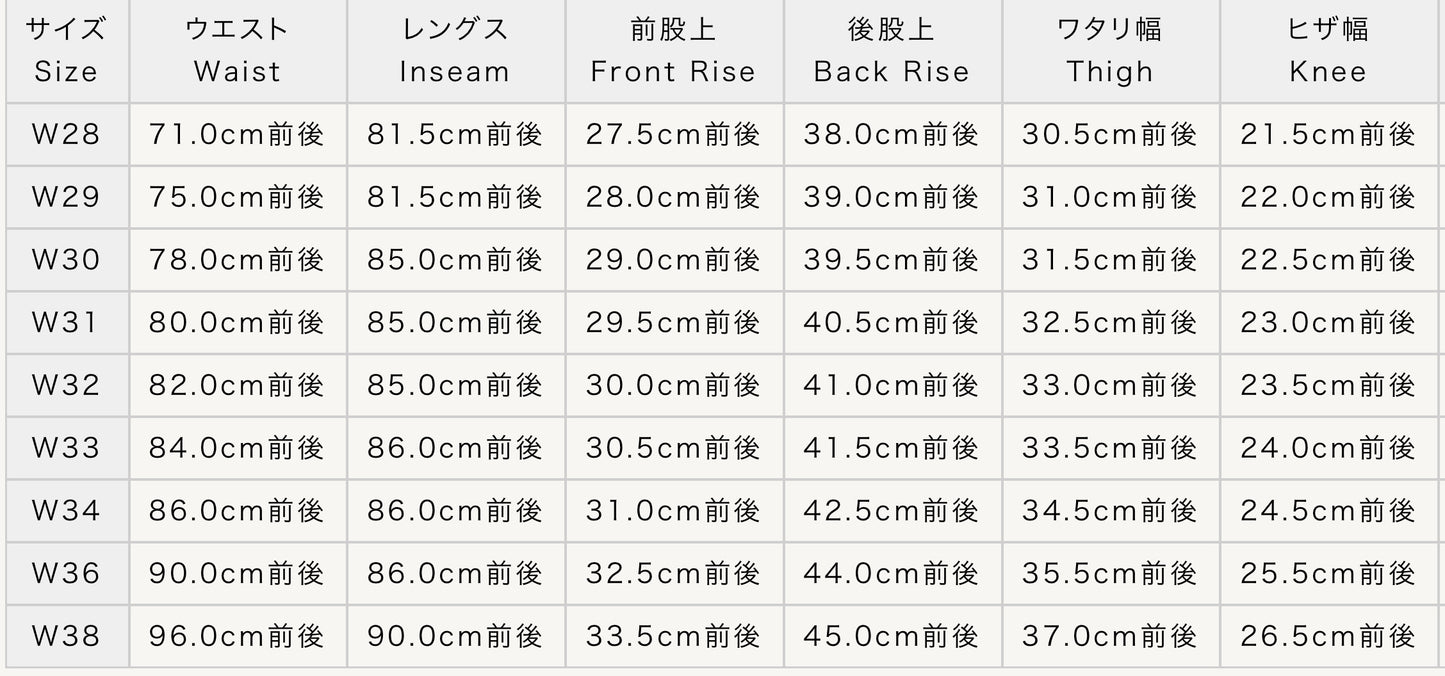This screenshot has height=676, width=1445.
Task: Click the W38 inseam value 90.0cm
Action: (455, 635)
